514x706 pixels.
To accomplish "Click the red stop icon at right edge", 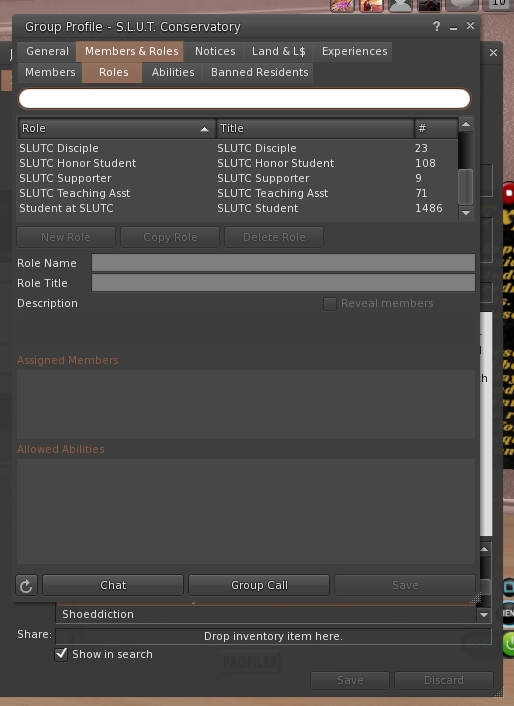I will coord(509,193).
